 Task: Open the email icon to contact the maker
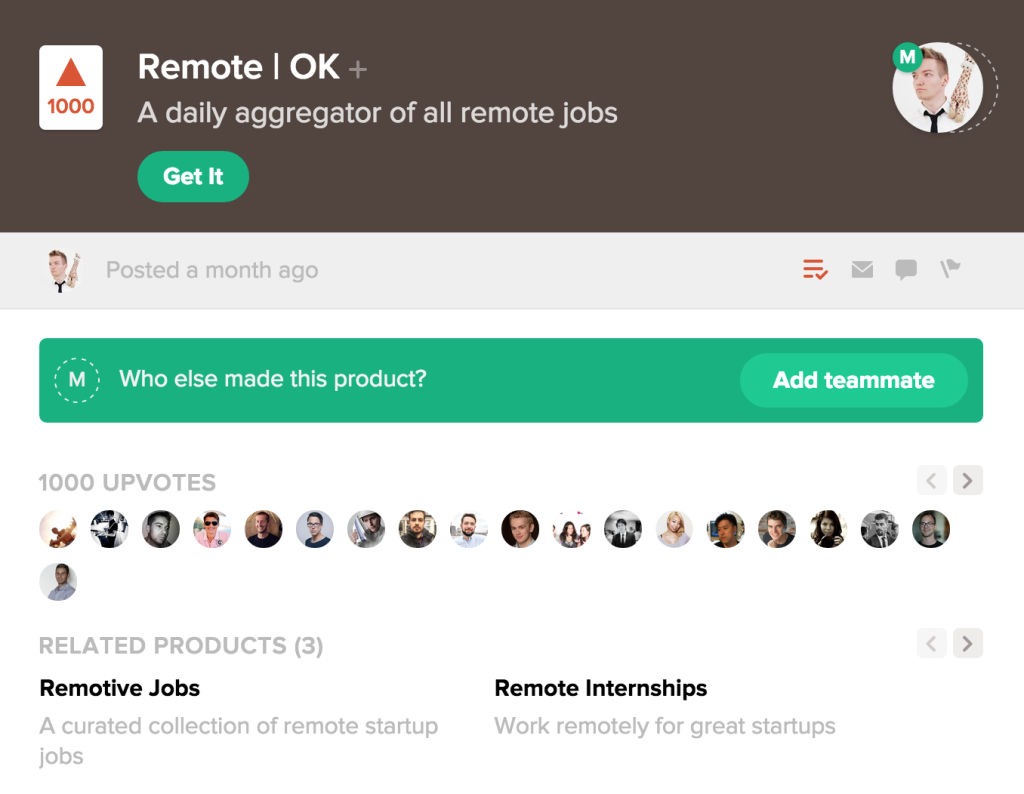(x=861, y=269)
